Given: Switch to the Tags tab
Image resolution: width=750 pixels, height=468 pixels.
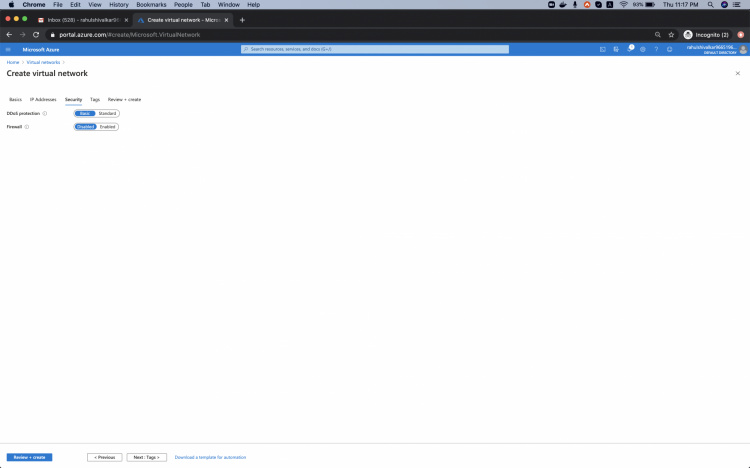Looking at the screenshot, I should click(95, 99).
